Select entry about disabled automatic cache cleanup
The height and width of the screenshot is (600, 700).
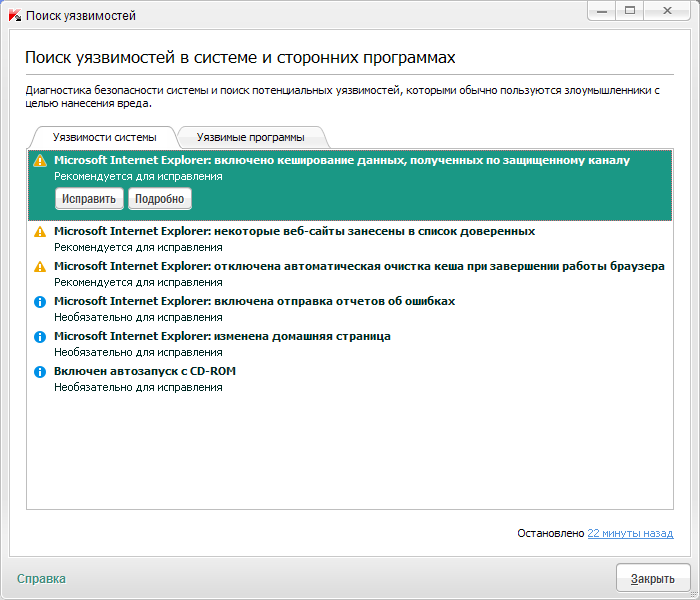350,274
